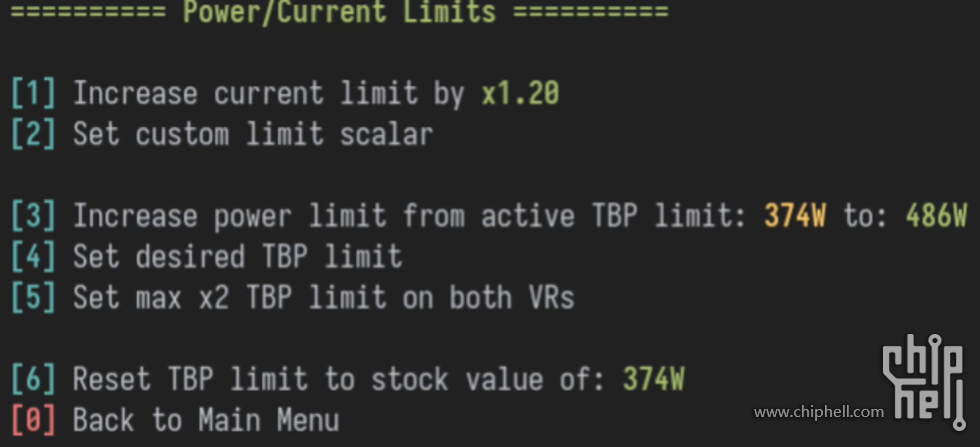Click the Chiphell logo watermark
Viewport: 980px width, 447px height.
click(924, 382)
